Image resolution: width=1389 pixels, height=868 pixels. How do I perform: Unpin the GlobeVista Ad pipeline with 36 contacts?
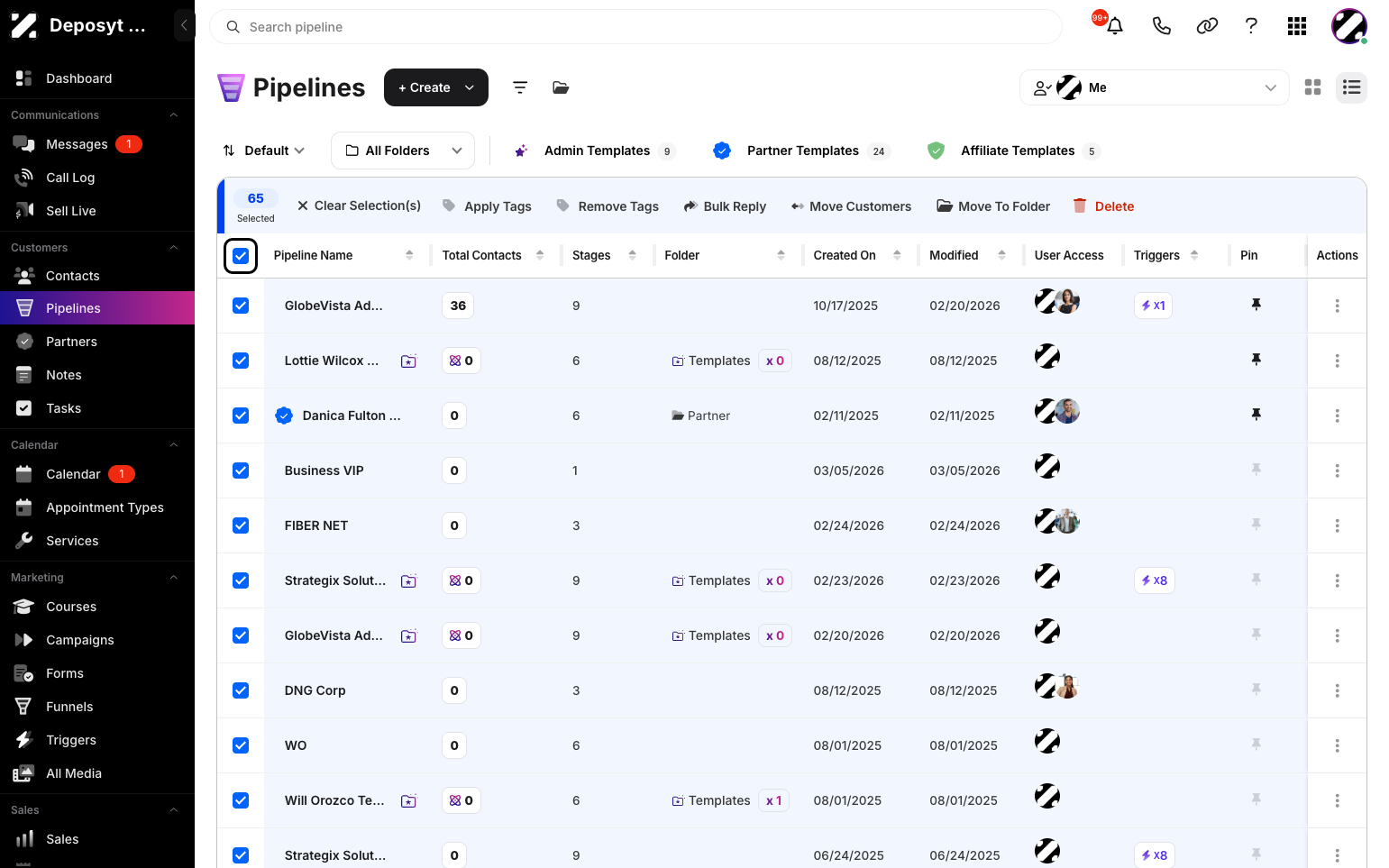pos(1256,305)
